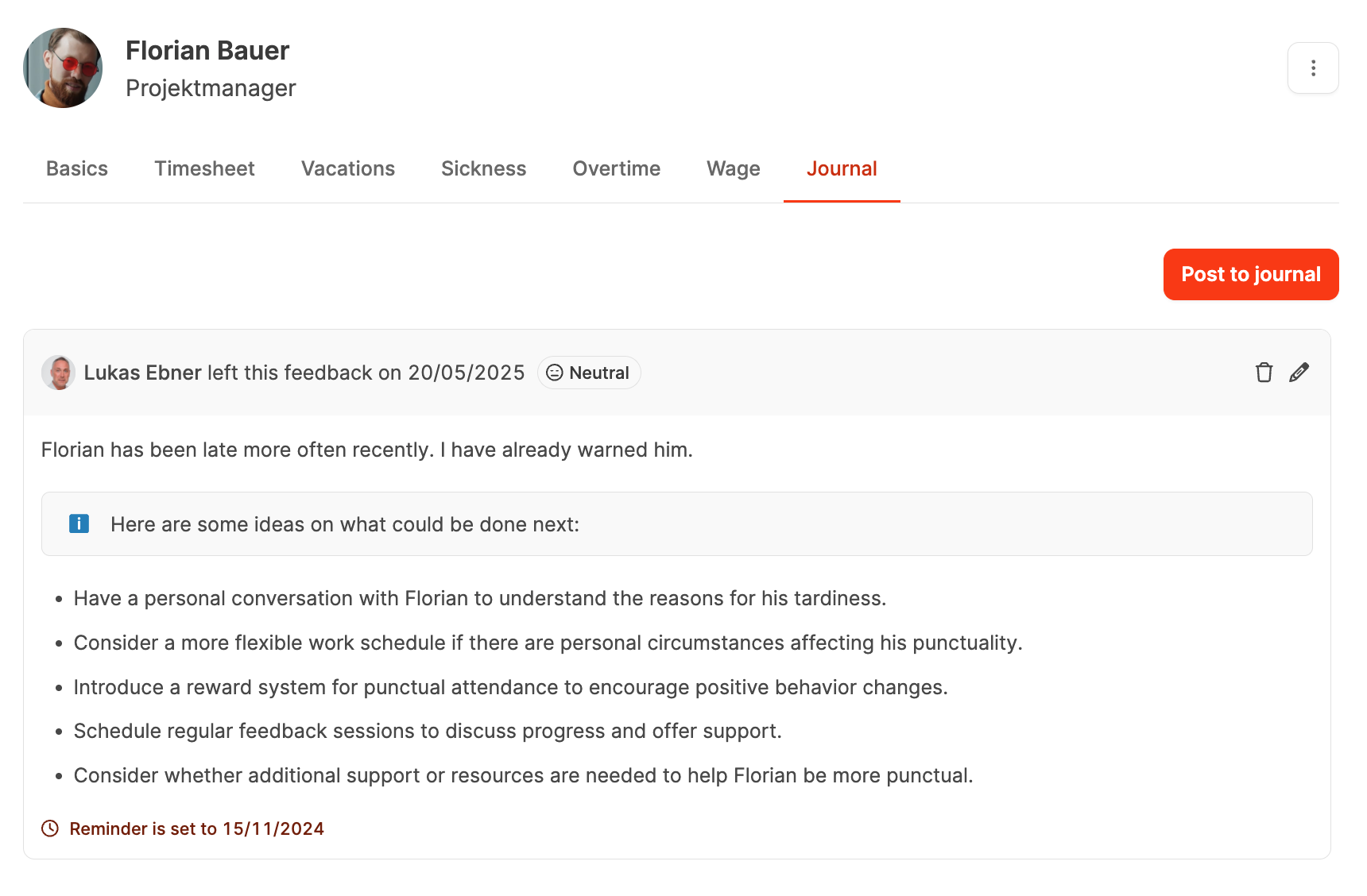
Task: Open the three-dot more options menu
Action: 1313,68
